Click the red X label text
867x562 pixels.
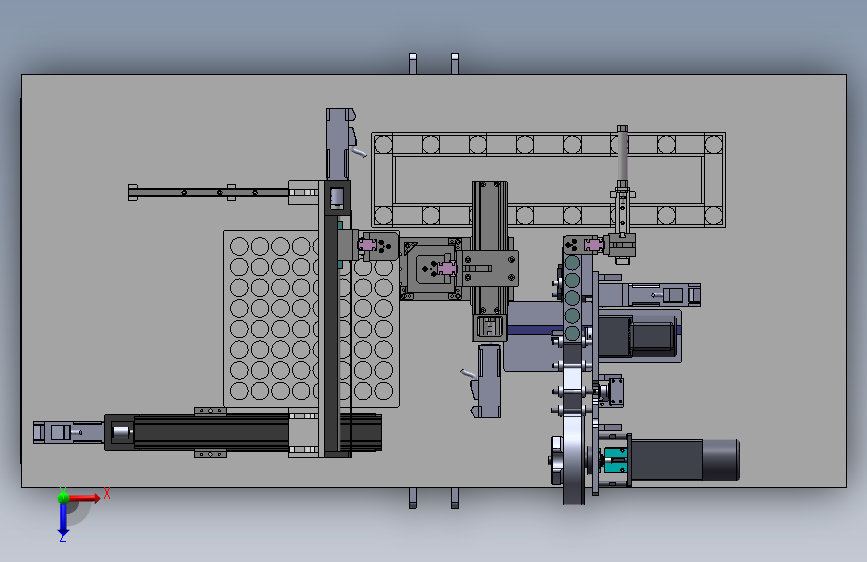(107, 493)
